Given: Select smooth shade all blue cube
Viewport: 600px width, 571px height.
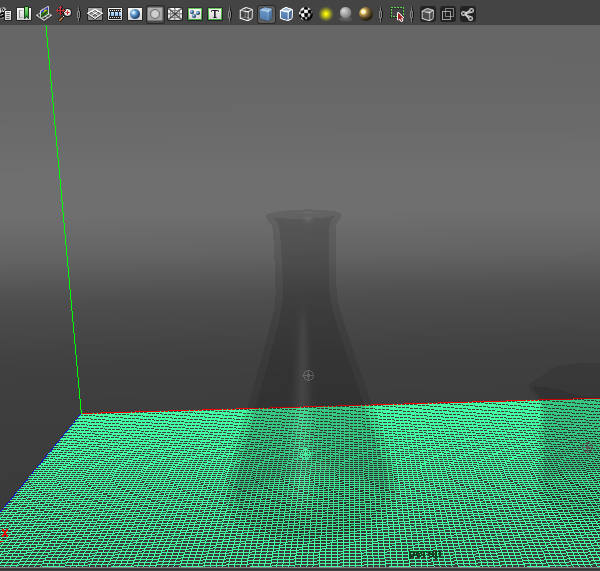Looking at the screenshot, I should coord(266,14).
